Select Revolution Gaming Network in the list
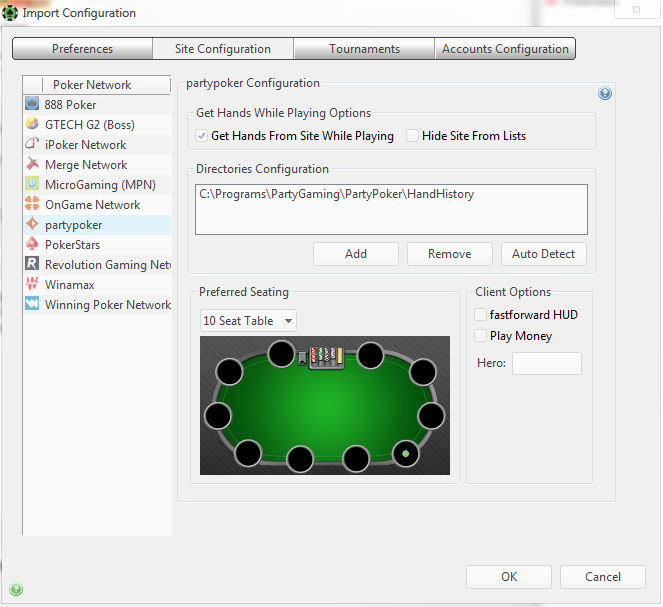The width and height of the screenshot is (663, 607). click(x=98, y=265)
